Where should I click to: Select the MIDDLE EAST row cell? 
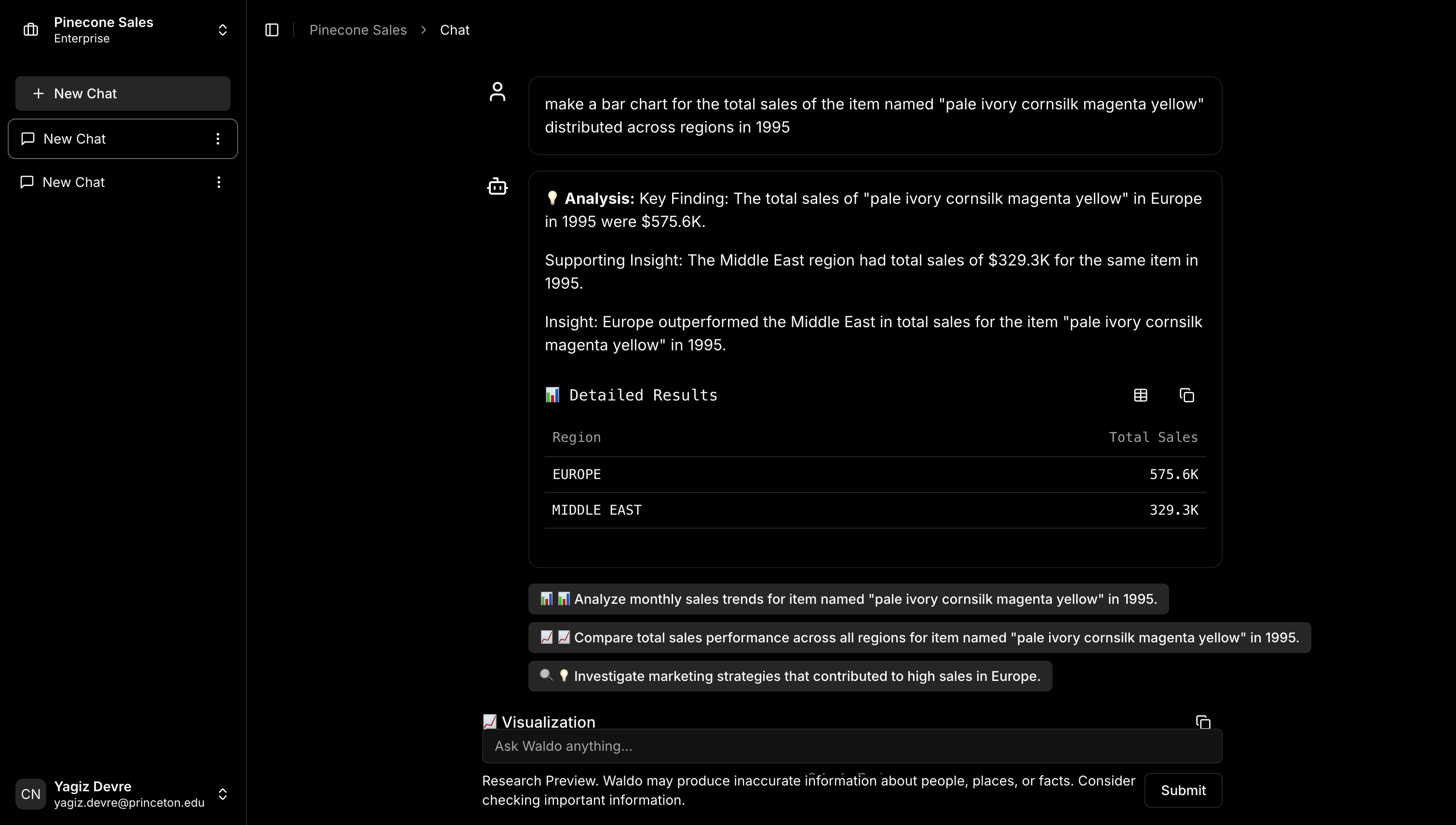(x=597, y=510)
